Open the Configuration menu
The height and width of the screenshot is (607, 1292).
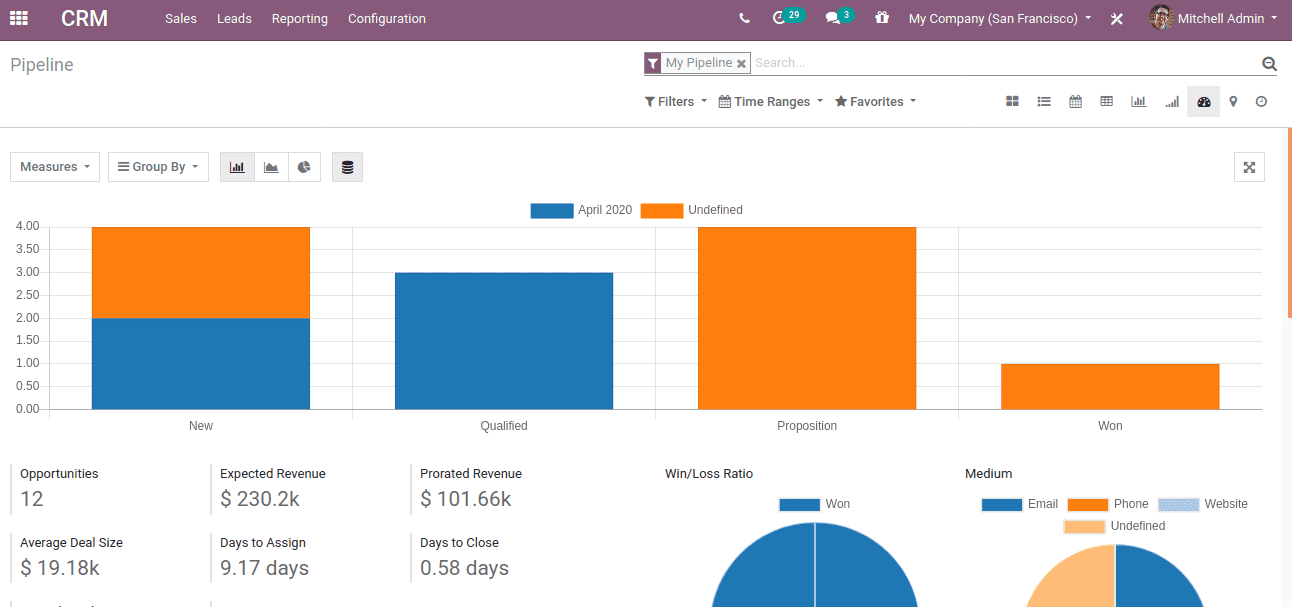point(387,18)
